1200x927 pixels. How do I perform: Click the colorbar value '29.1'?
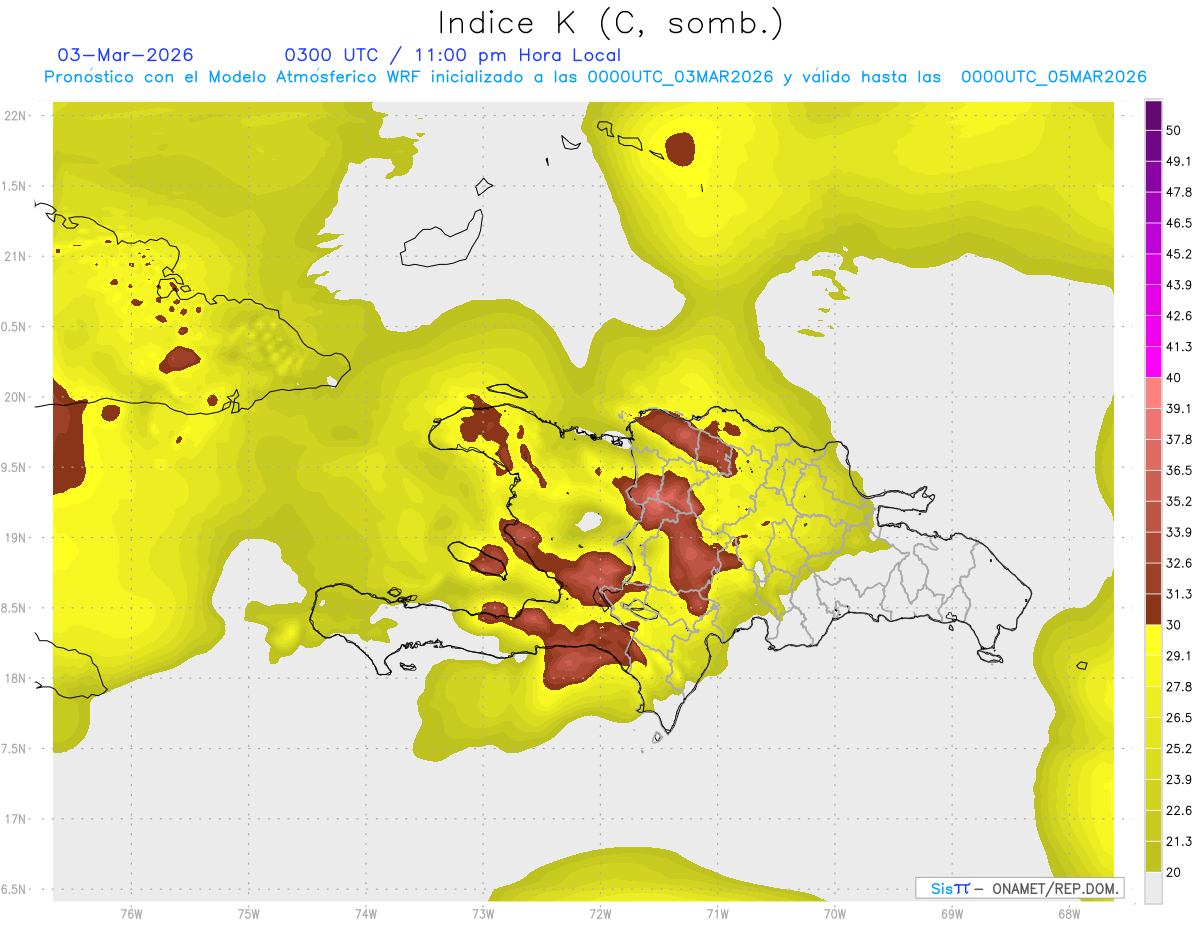(1179, 656)
